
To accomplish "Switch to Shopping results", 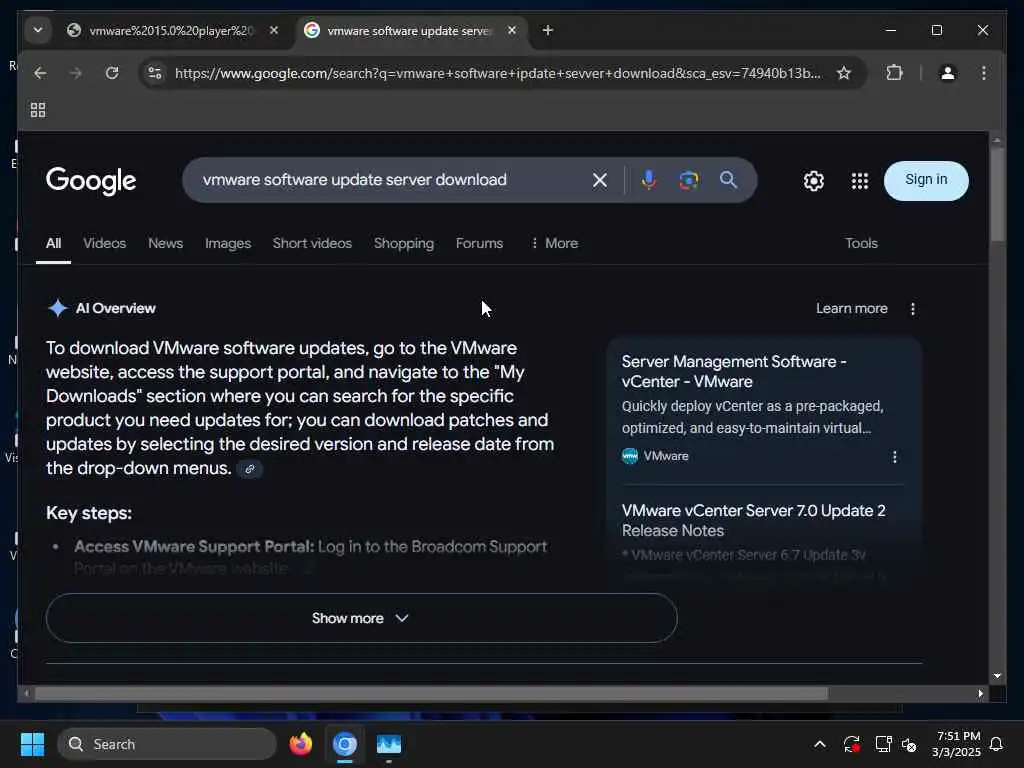I will point(404,244).
